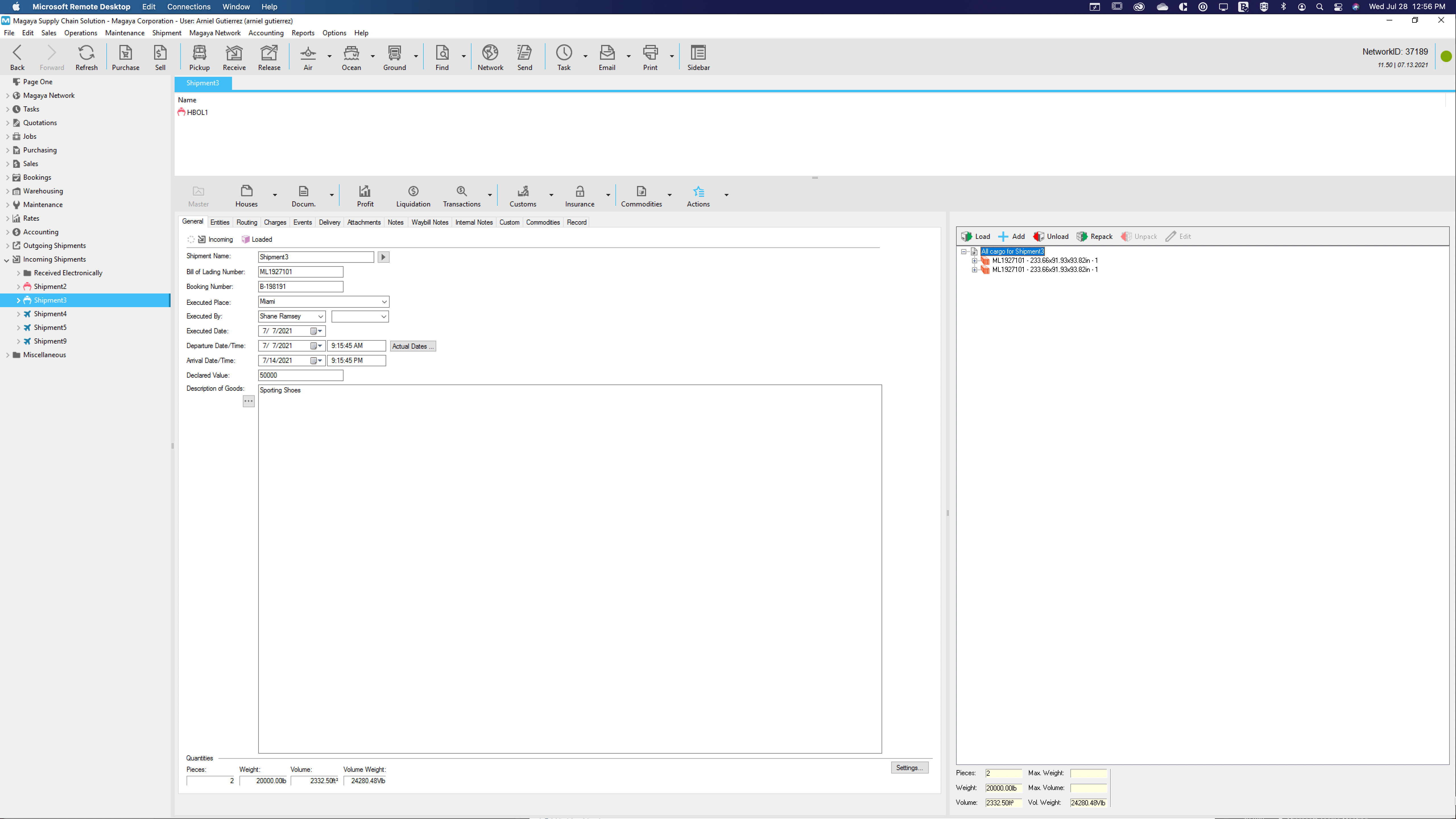
Task: Open the Executed By dropdown
Action: click(x=320, y=317)
